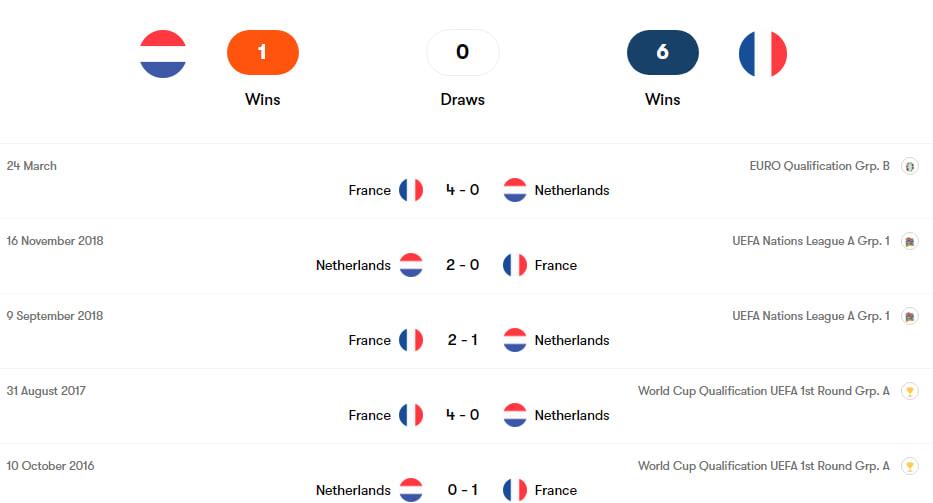The height and width of the screenshot is (503, 933).
Task: Select the orange Netherlands 1 wins badge
Action: click(262, 52)
